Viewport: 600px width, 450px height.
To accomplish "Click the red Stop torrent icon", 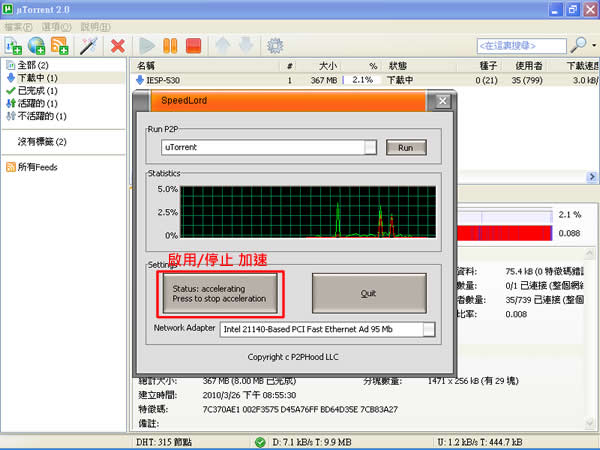I will pyautogui.click(x=194, y=46).
